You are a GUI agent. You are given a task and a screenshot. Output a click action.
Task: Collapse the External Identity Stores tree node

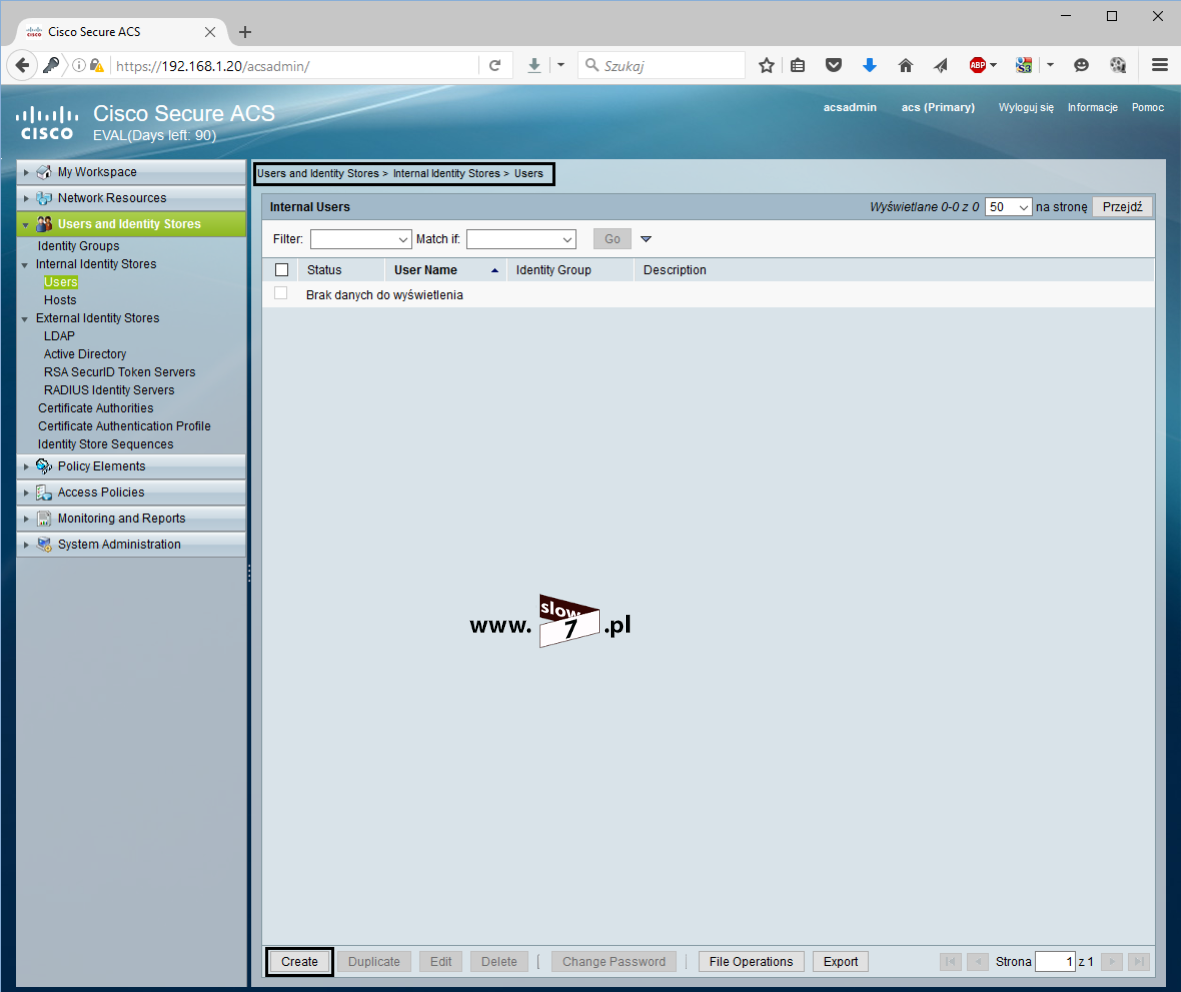[x=25, y=319]
